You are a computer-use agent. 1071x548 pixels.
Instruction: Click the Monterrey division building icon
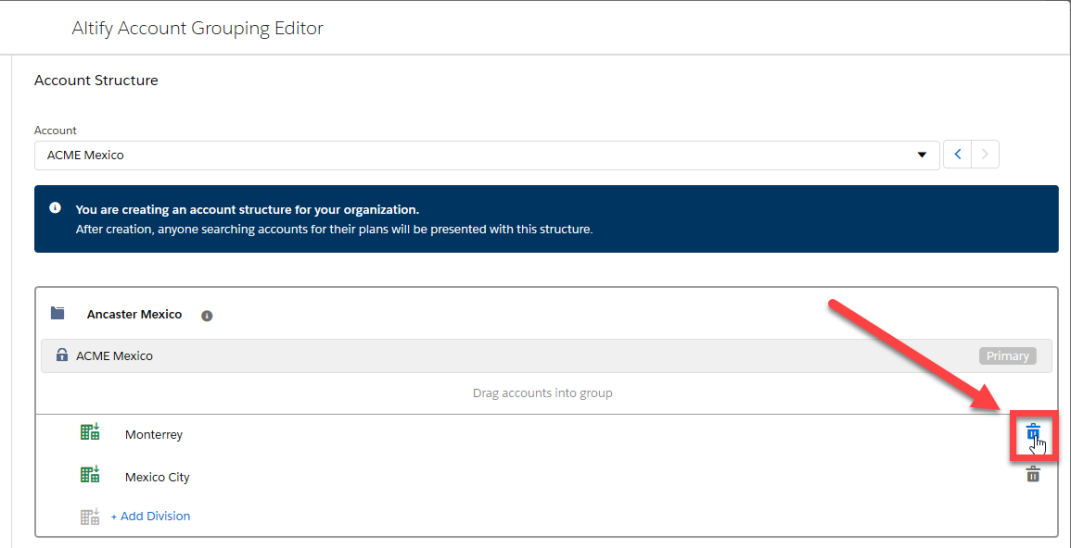(x=90, y=432)
